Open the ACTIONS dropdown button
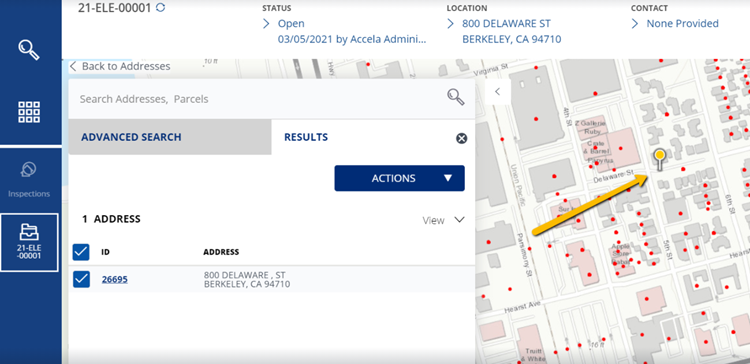Screen dimensions: 750x364 click(399, 178)
